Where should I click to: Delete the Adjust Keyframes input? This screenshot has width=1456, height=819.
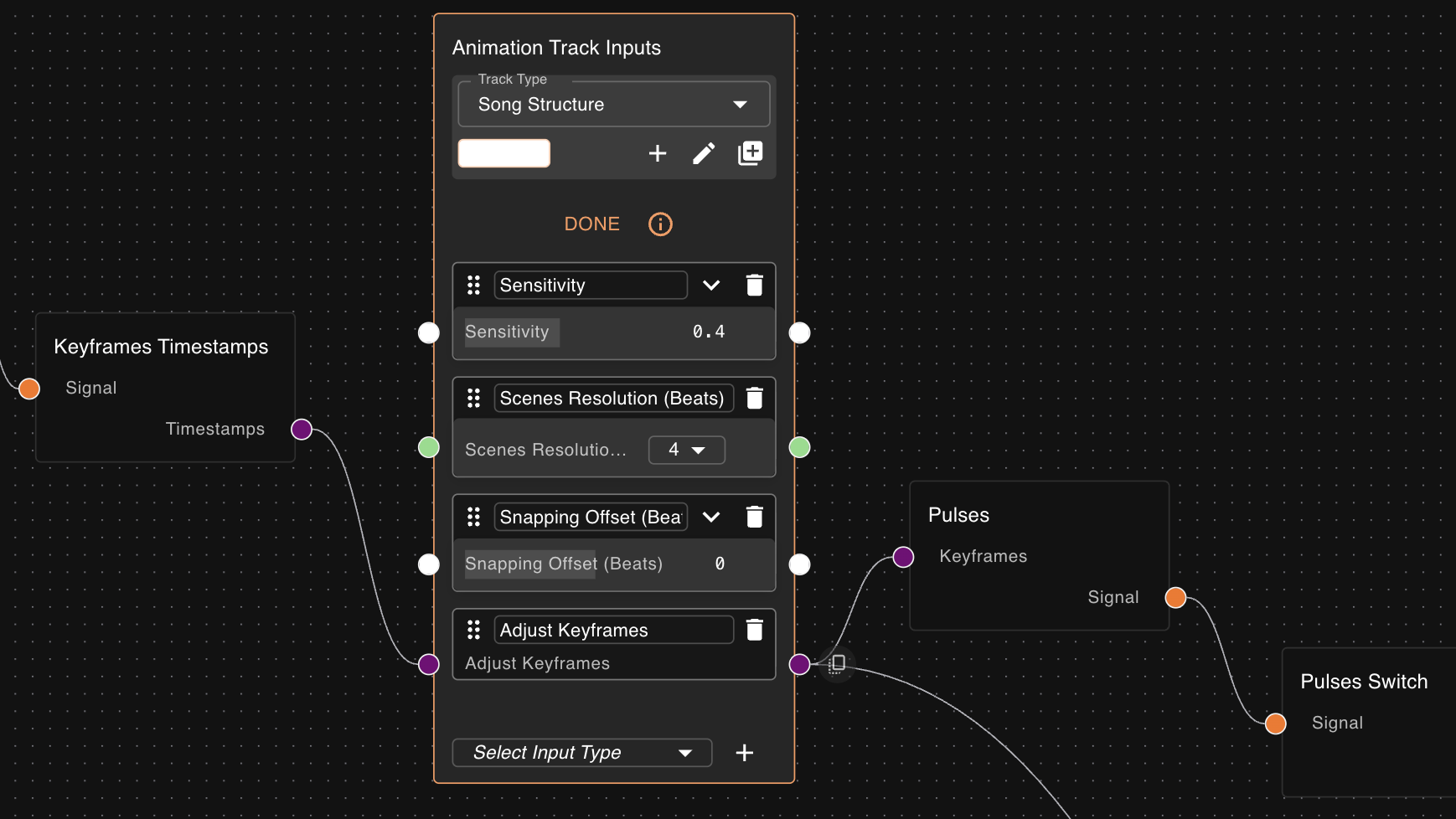755,630
